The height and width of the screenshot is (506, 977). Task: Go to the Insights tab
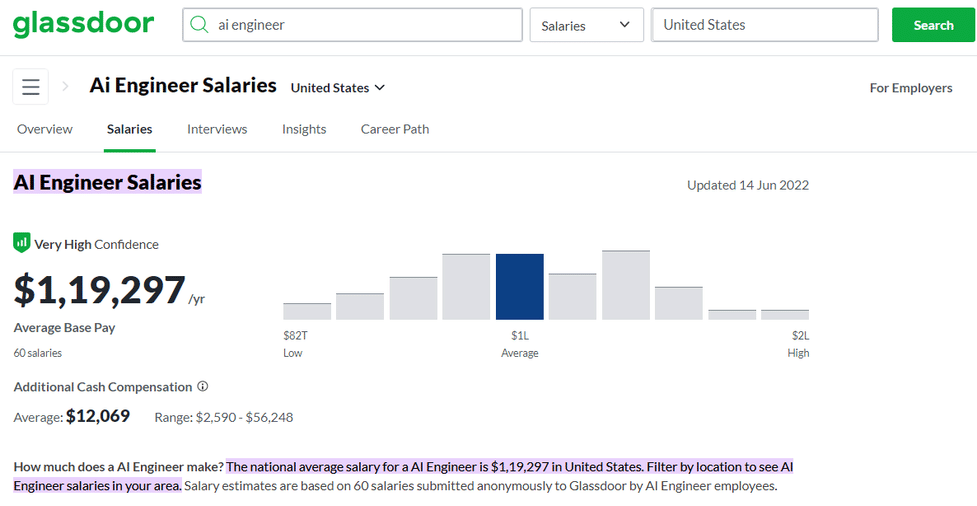pos(304,129)
